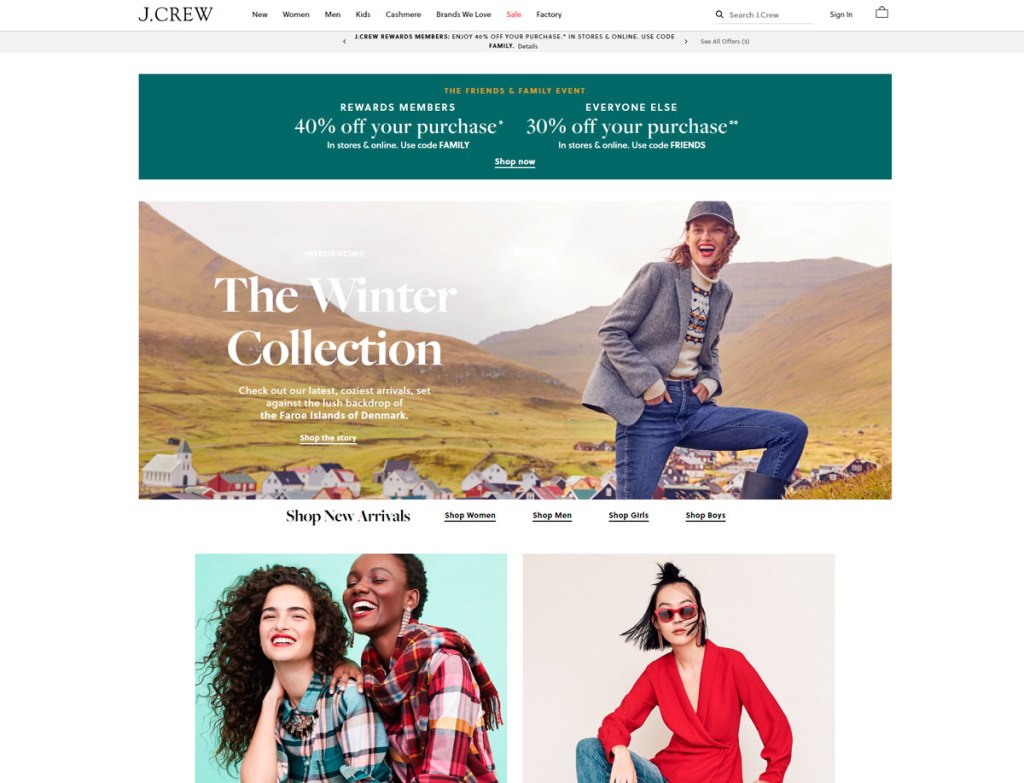Click the Search J.Crew input field
Screen dimensions: 1024x783
point(770,15)
